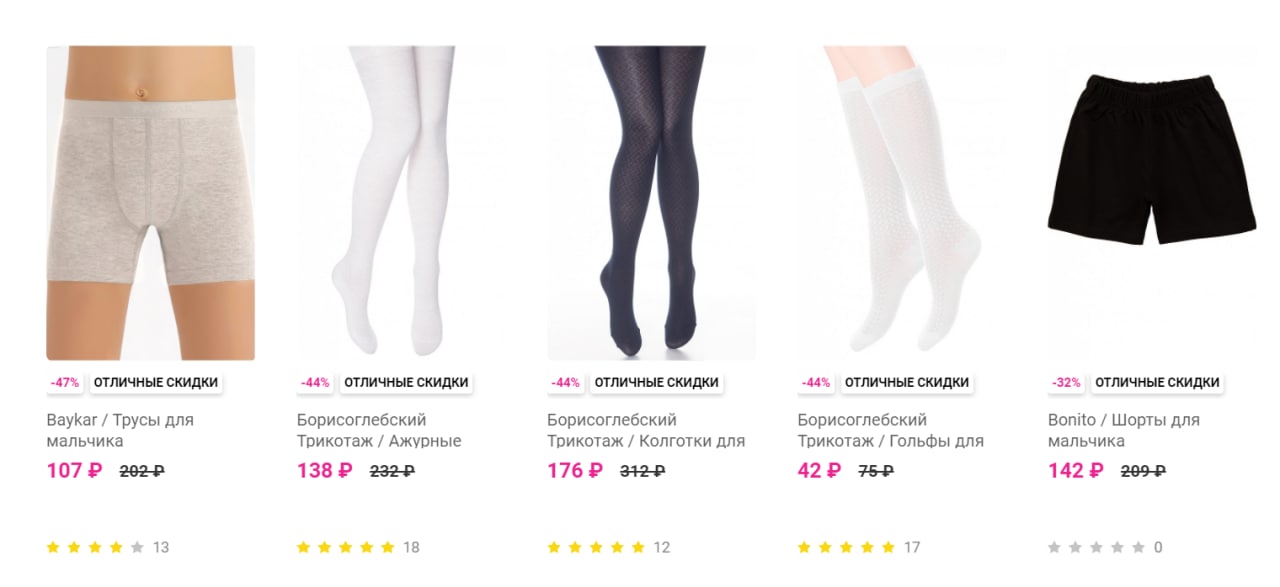
Task: Click the star rating with 18 reviews
Action: tap(346, 547)
